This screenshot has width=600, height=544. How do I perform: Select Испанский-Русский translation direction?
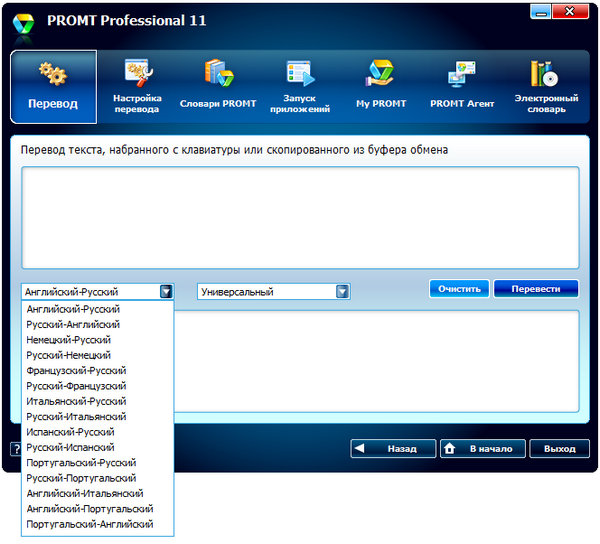(x=70, y=432)
